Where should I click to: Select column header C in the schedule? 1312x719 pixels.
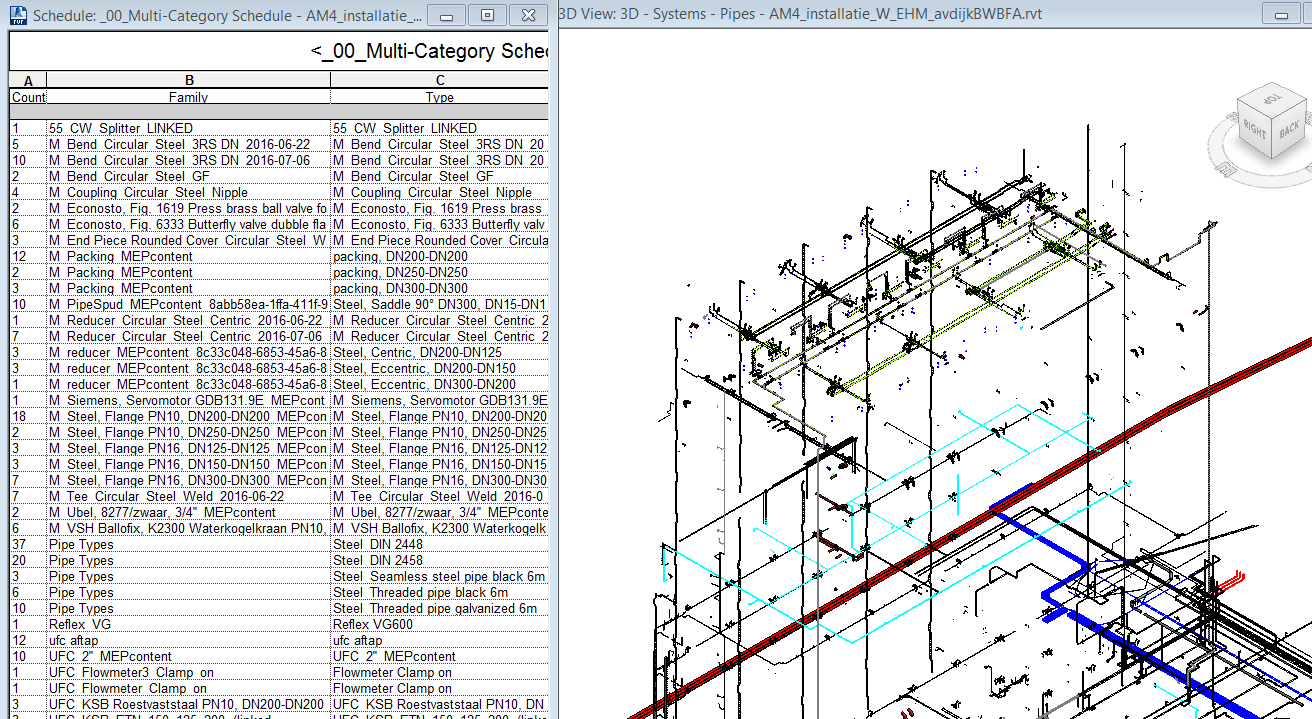440,80
